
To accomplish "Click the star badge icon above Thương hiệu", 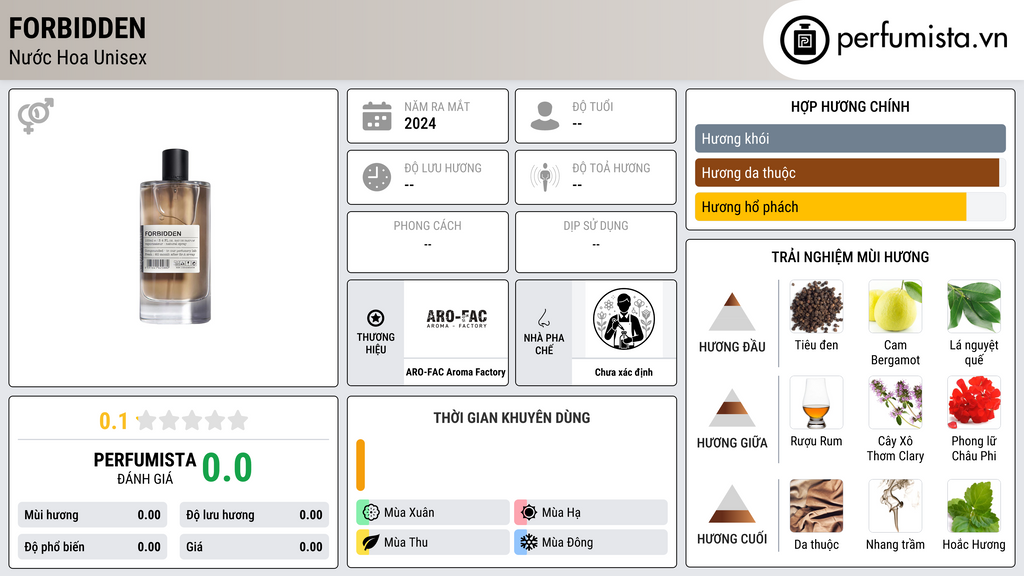I will point(376,318).
